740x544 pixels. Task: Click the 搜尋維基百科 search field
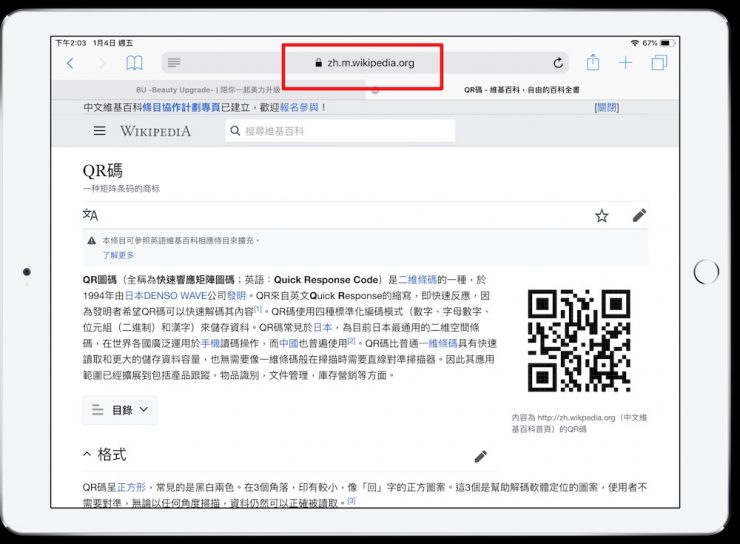[x=340, y=131]
